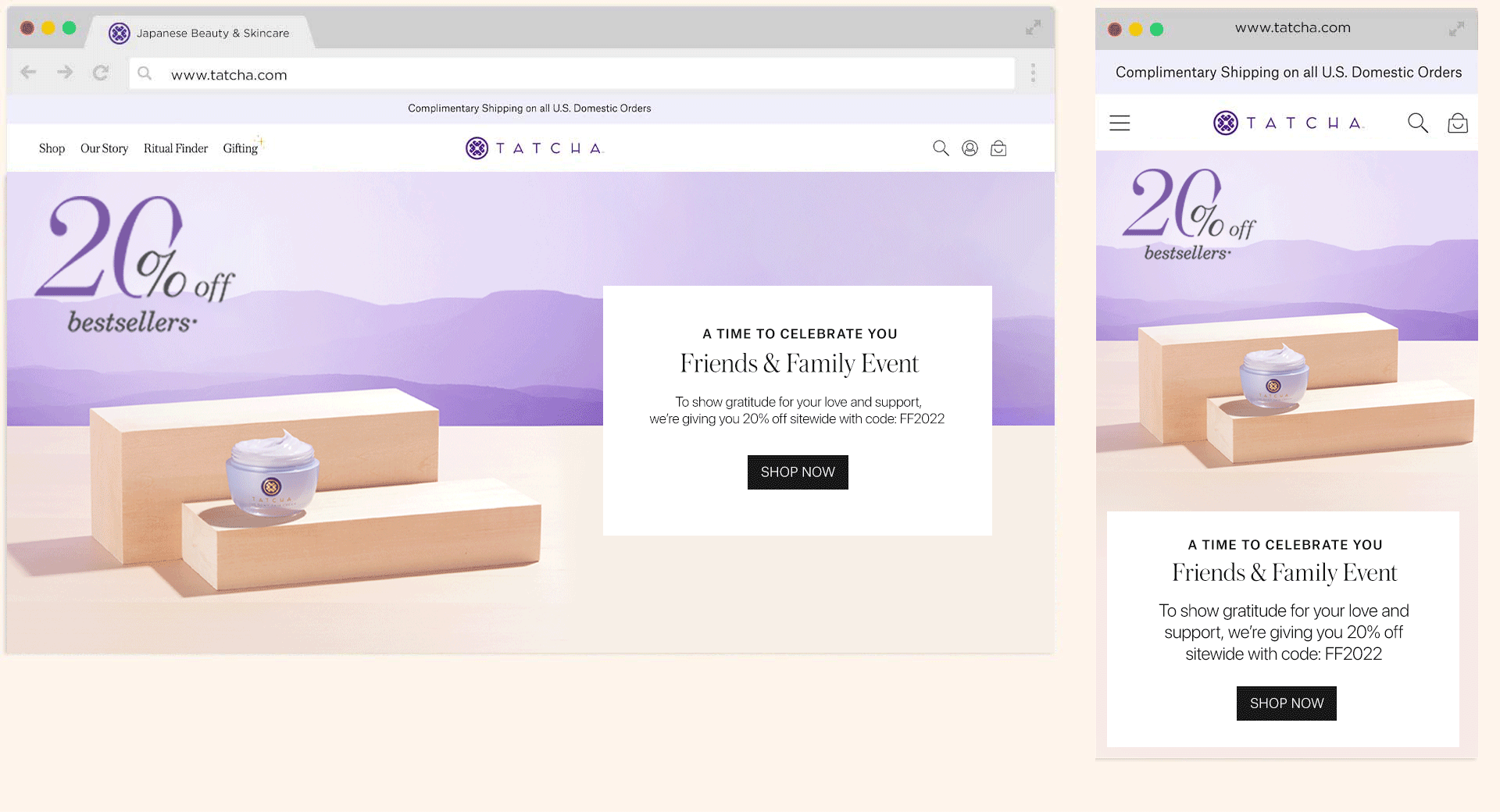Select Gifting in the navigation
This screenshot has height=812, width=1500.
(241, 148)
